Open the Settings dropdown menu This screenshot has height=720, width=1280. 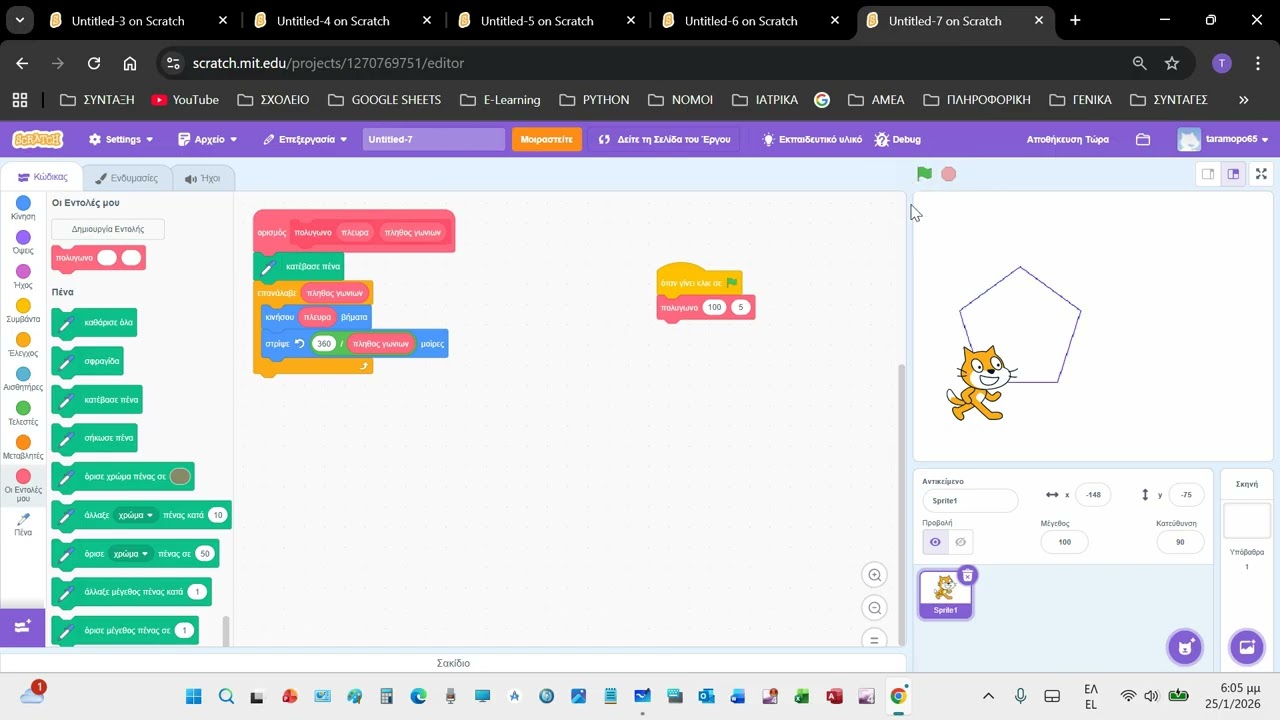point(121,139)
